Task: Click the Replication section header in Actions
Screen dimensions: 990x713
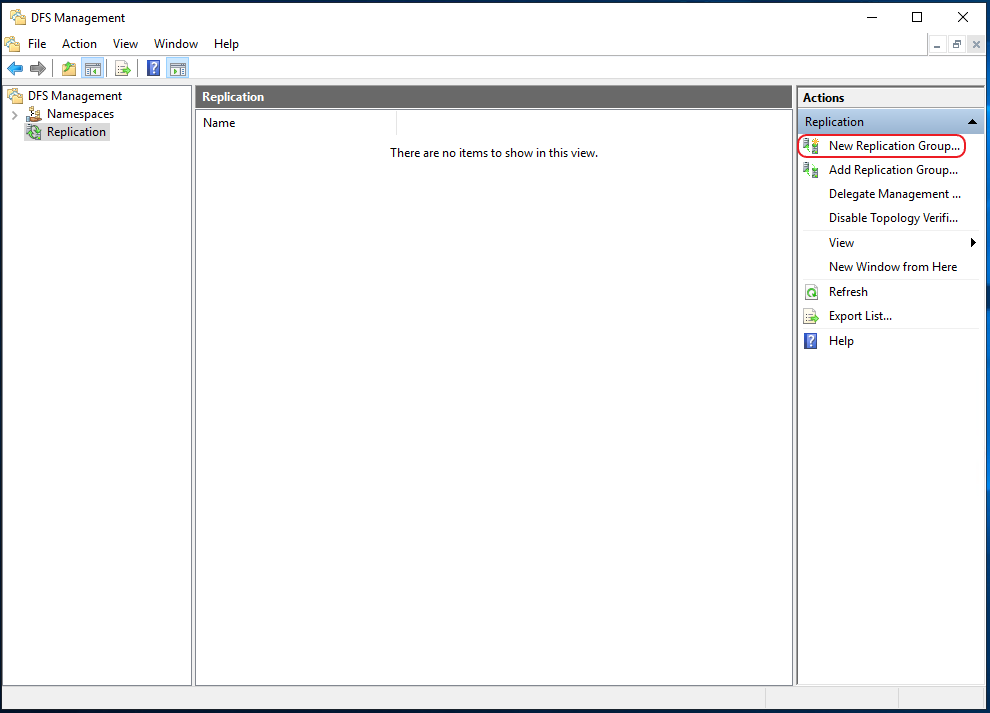Action: [x=890, y=122]
